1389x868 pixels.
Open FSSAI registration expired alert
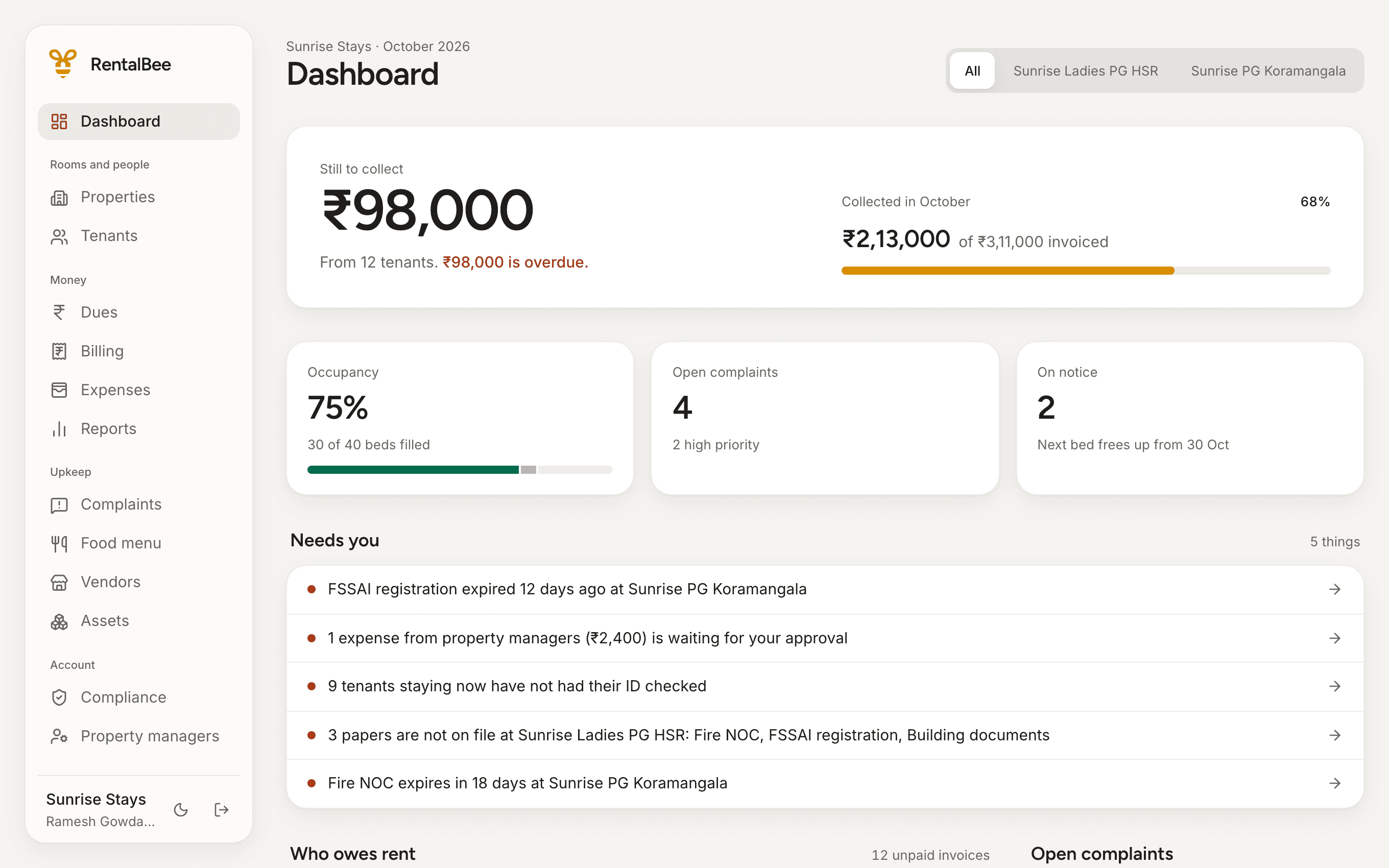(825, 590)
